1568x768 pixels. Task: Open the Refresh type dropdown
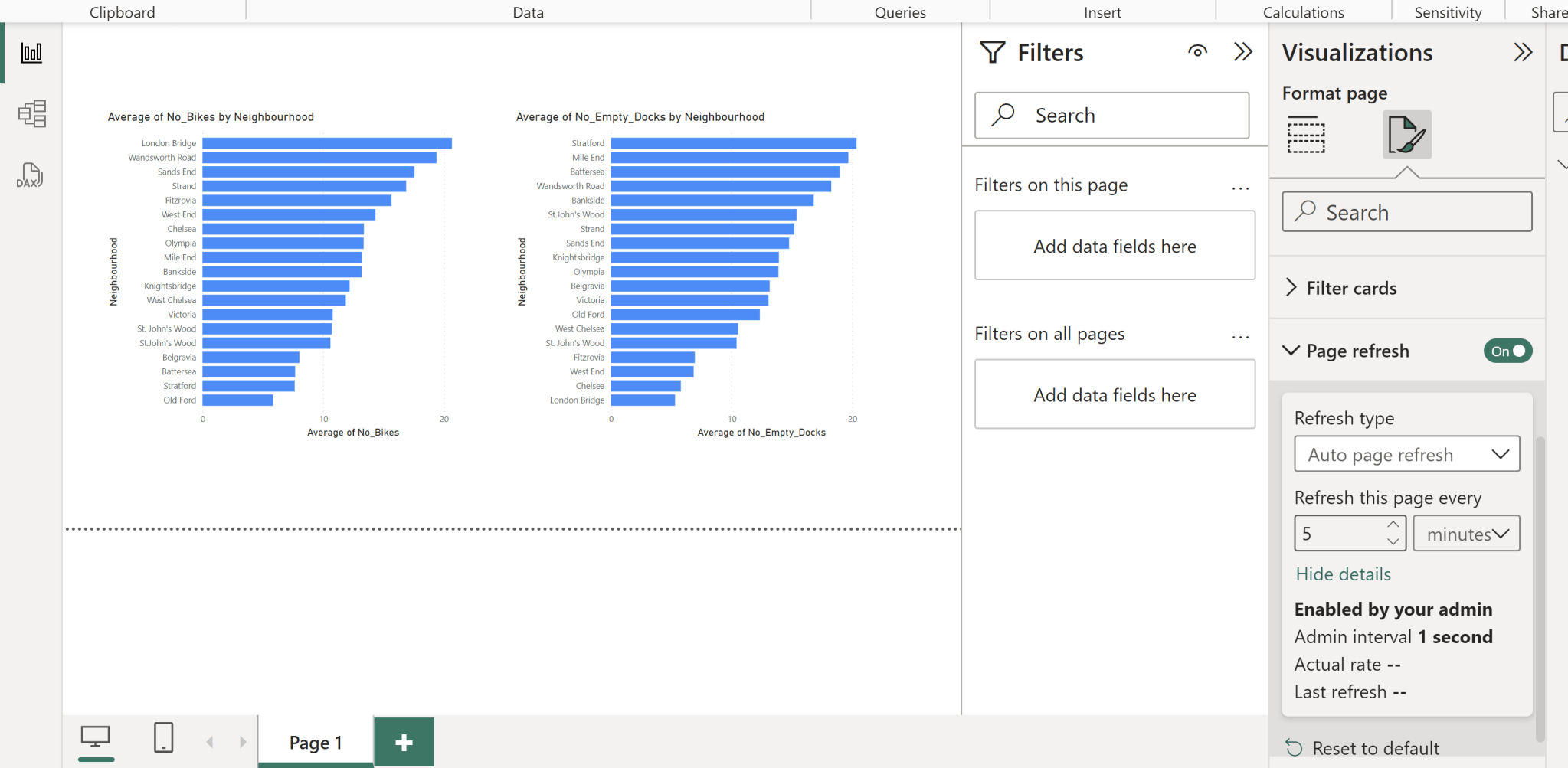point(1406,454)
